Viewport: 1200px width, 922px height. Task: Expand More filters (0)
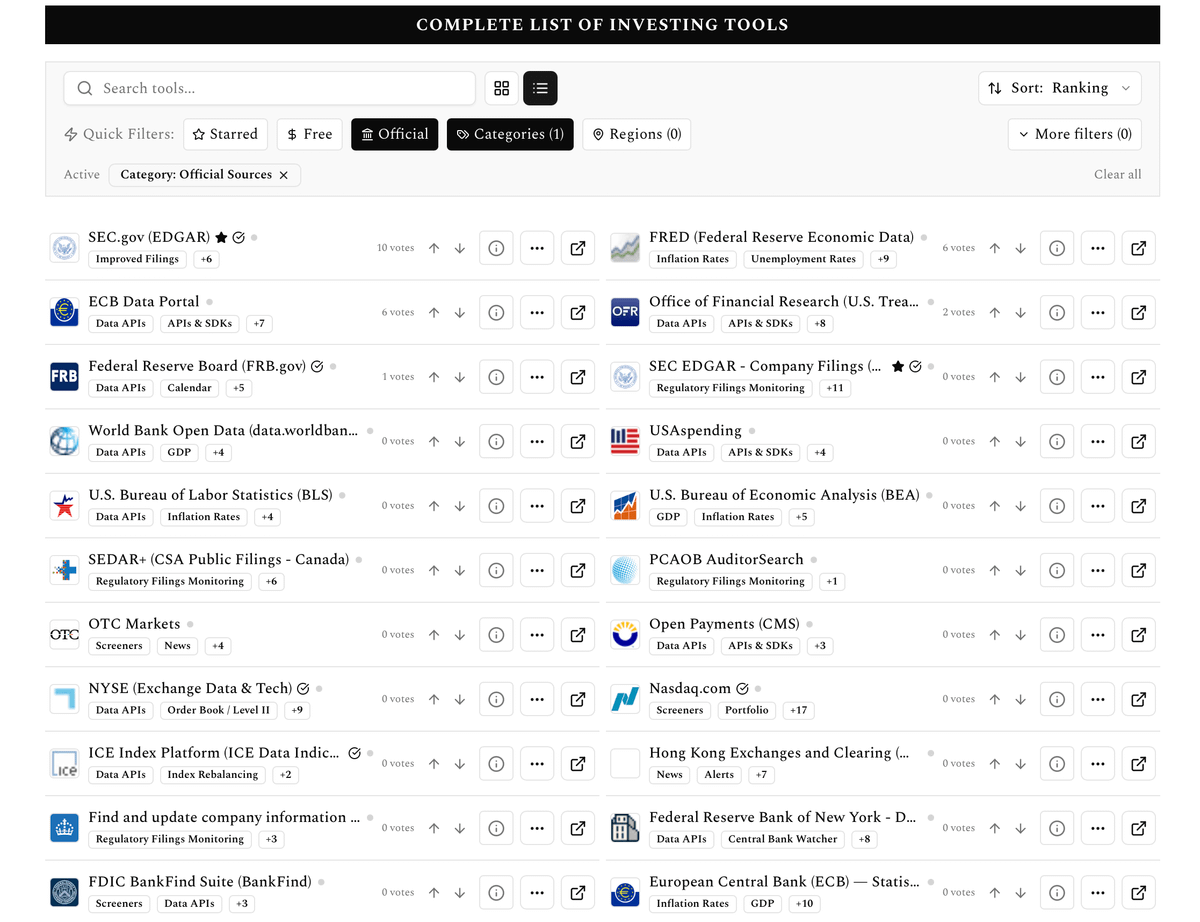(x=1075, y=134)
